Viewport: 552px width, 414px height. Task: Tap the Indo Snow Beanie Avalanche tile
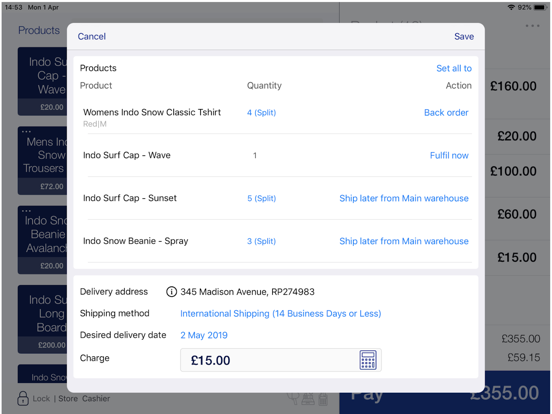coord(42,240)
